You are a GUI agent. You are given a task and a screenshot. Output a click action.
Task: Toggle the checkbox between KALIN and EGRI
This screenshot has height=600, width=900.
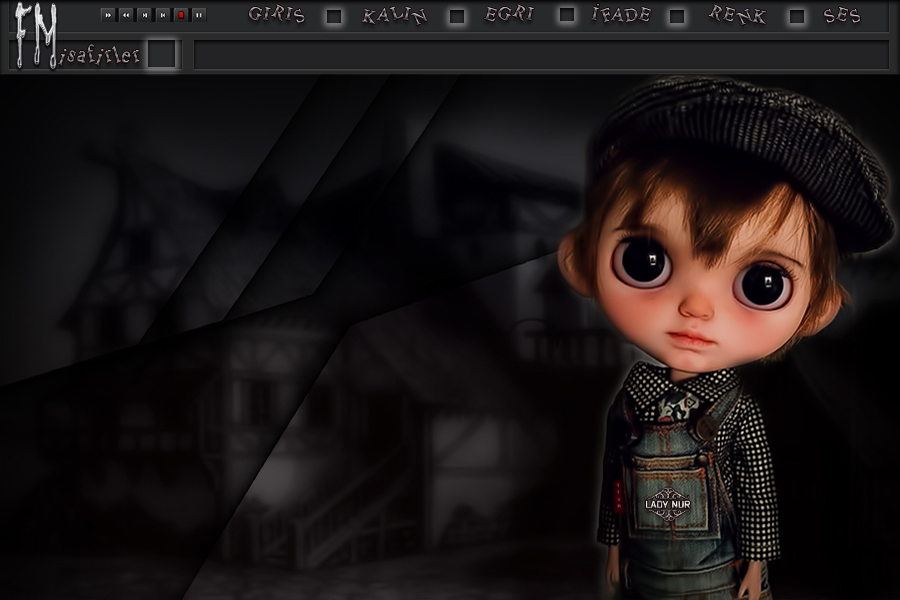pos(457,16)
